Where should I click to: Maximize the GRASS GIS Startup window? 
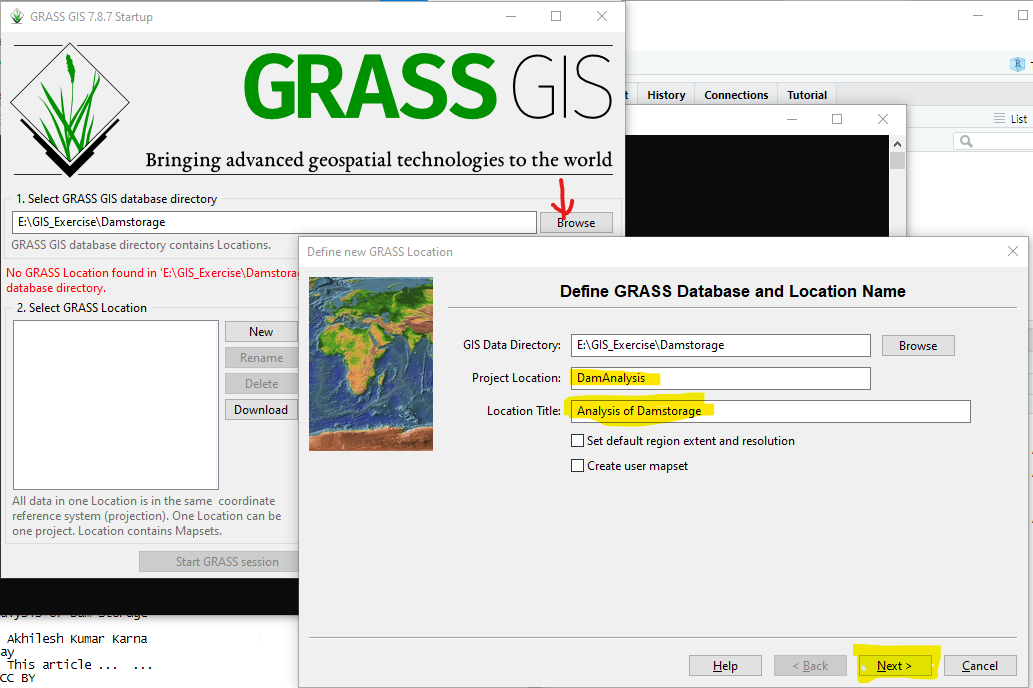click(x=556, y=16)
